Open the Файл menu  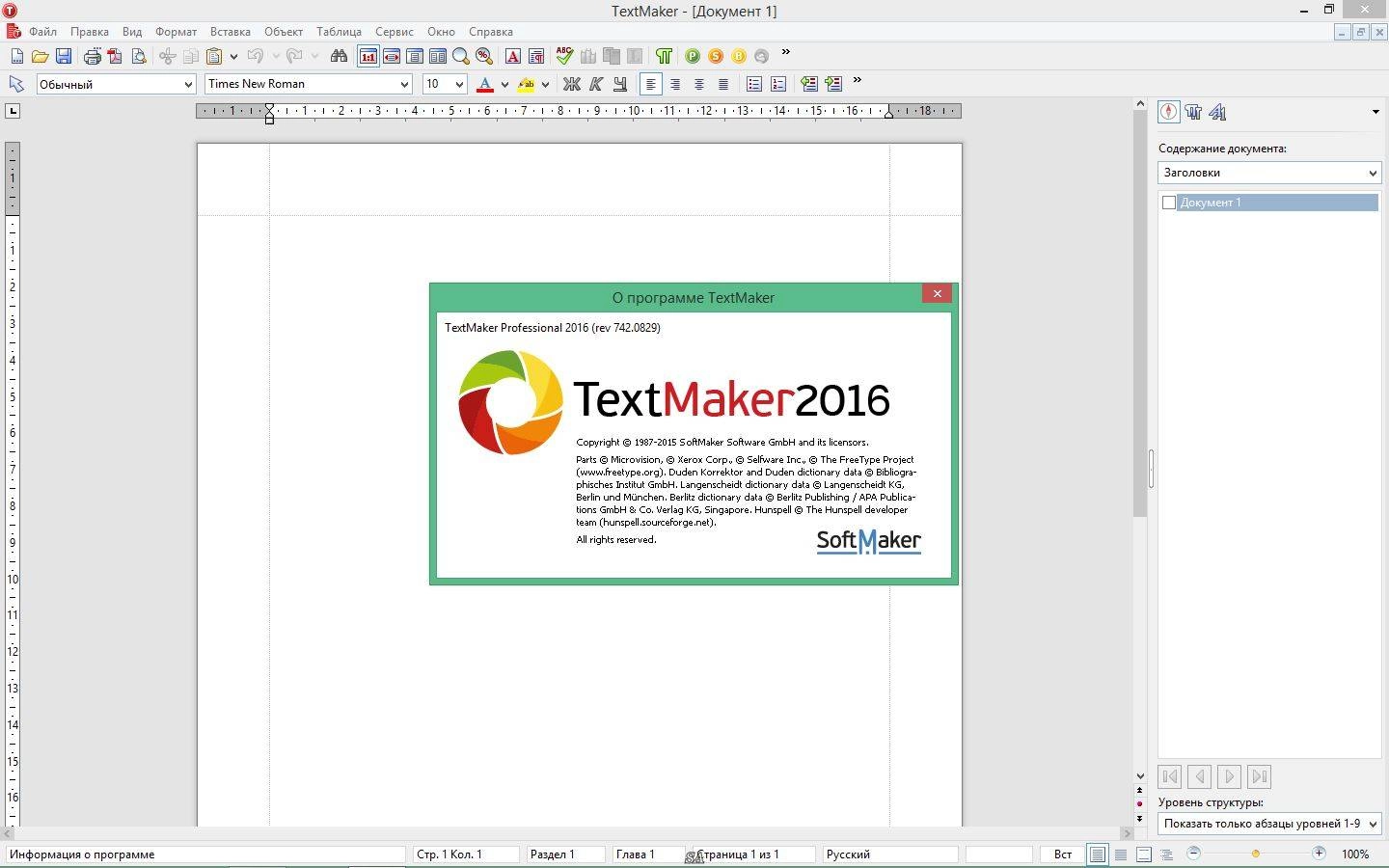[x=42, y=32]
